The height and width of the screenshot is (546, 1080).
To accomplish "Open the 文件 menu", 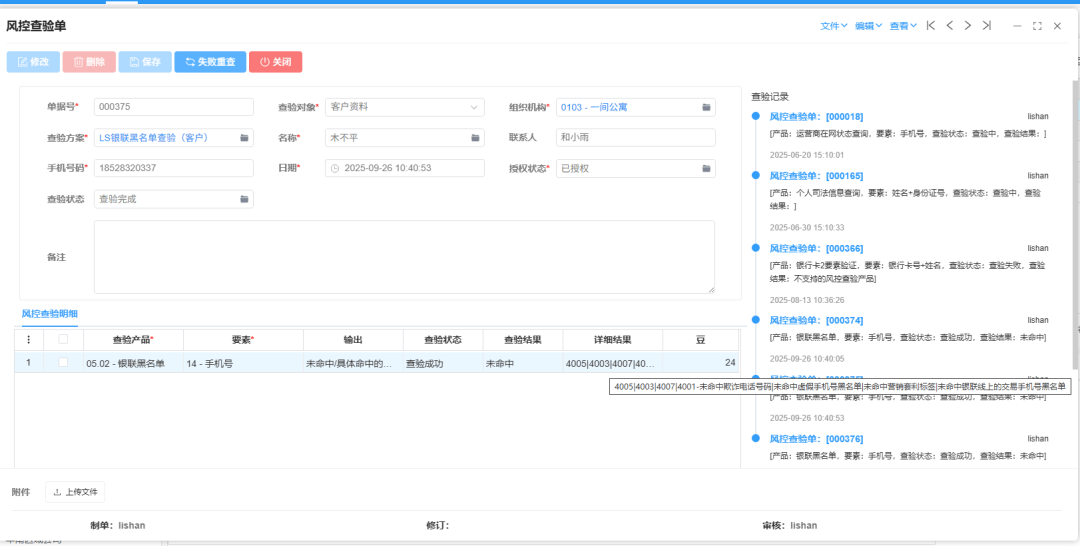I will click(833, 25).
